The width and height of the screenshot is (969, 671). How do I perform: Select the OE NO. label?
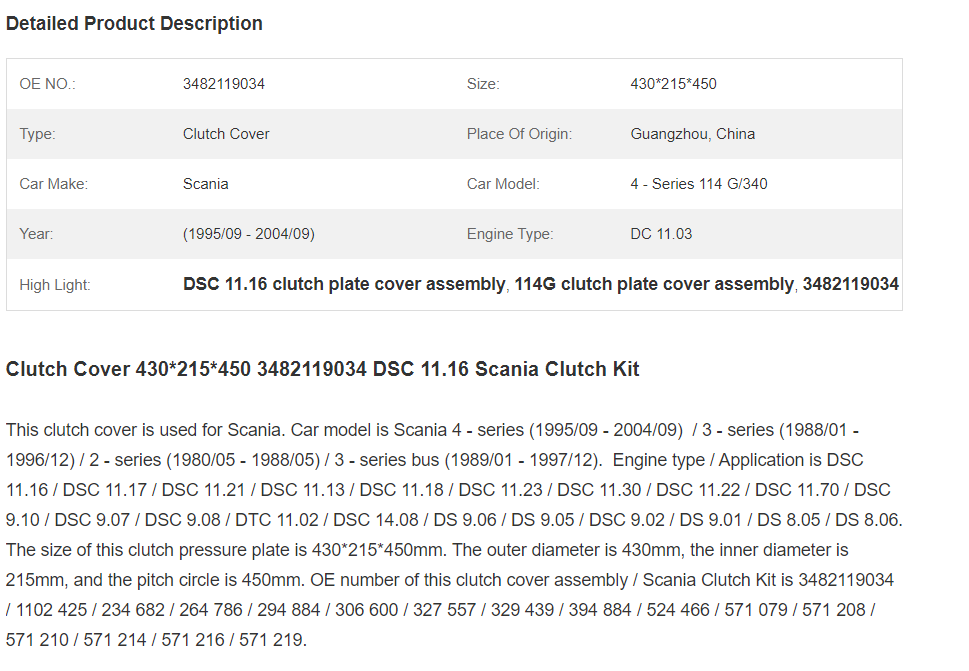tap(48, 84)
